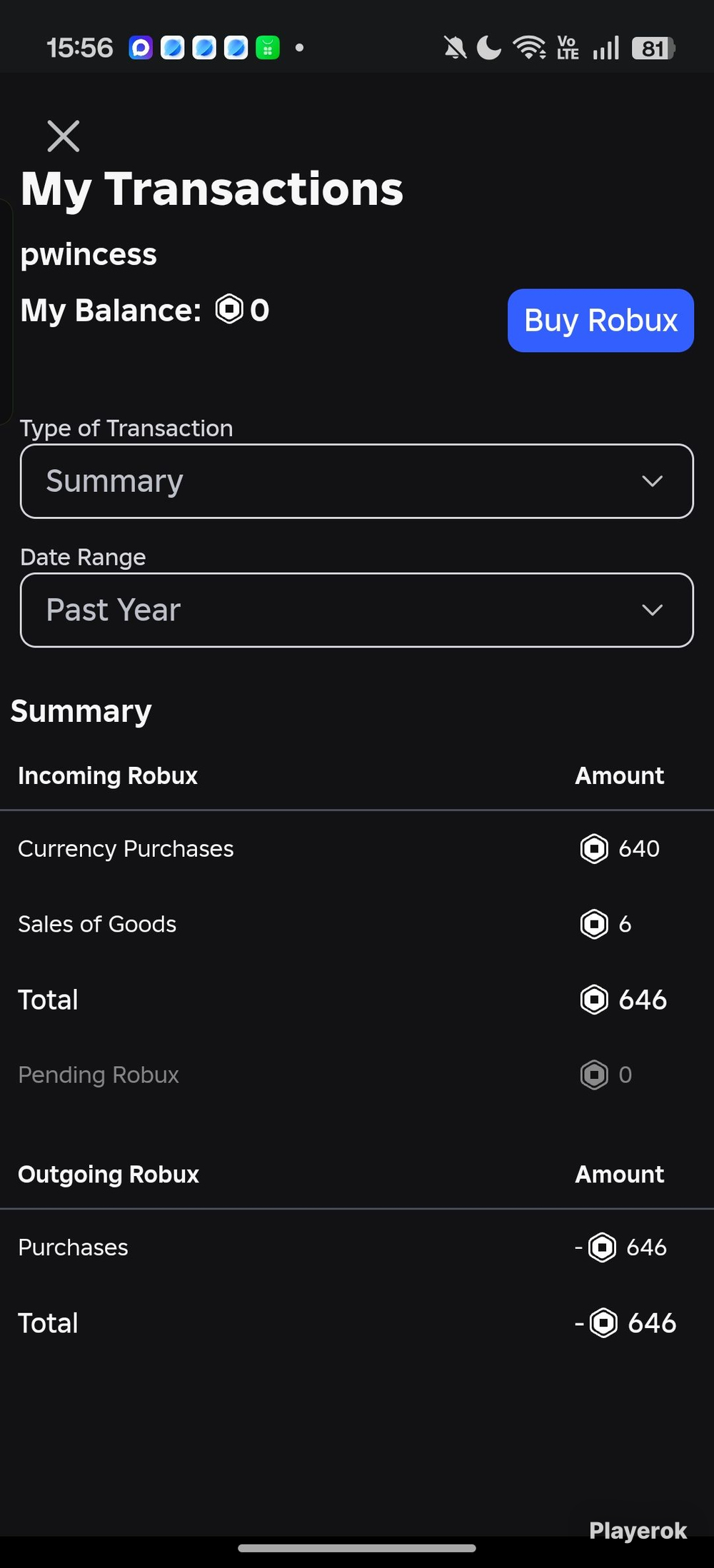This screenshot has width=714, height=1568.
Task: Click the chevron in the Summary dropdown
Action: point(652,481)
